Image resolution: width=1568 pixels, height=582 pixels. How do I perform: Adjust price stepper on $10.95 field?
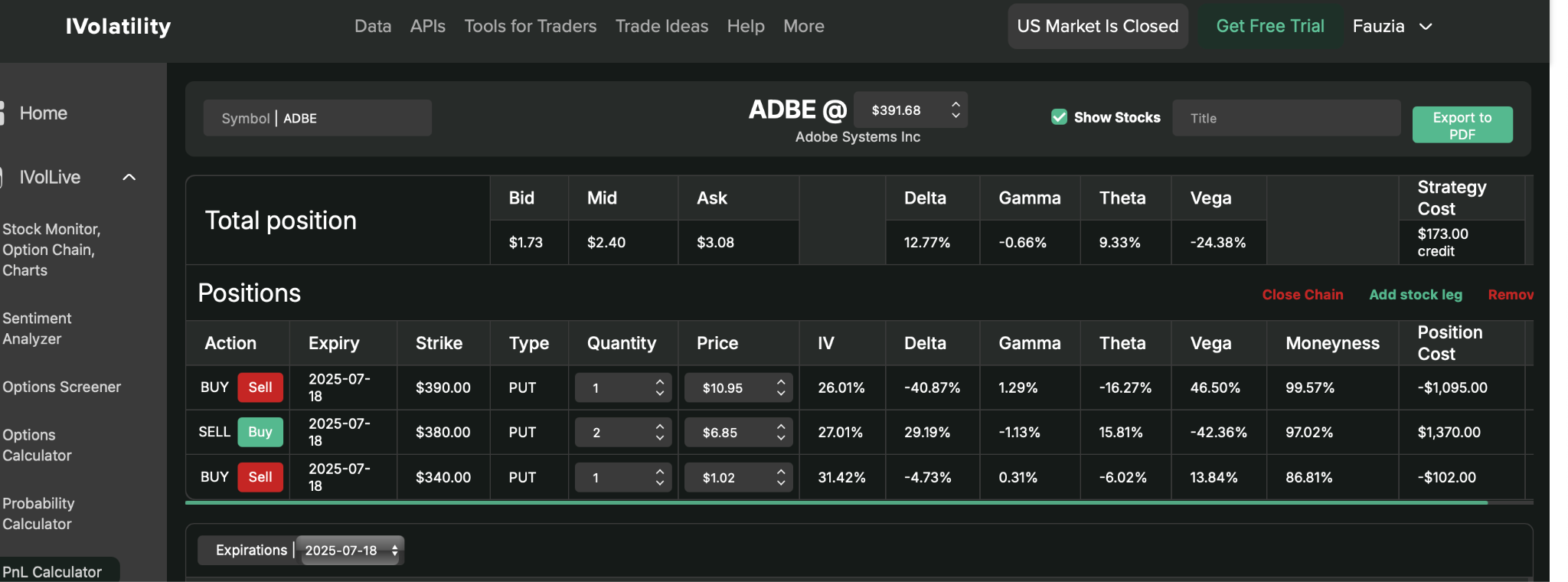click(780, 387)
